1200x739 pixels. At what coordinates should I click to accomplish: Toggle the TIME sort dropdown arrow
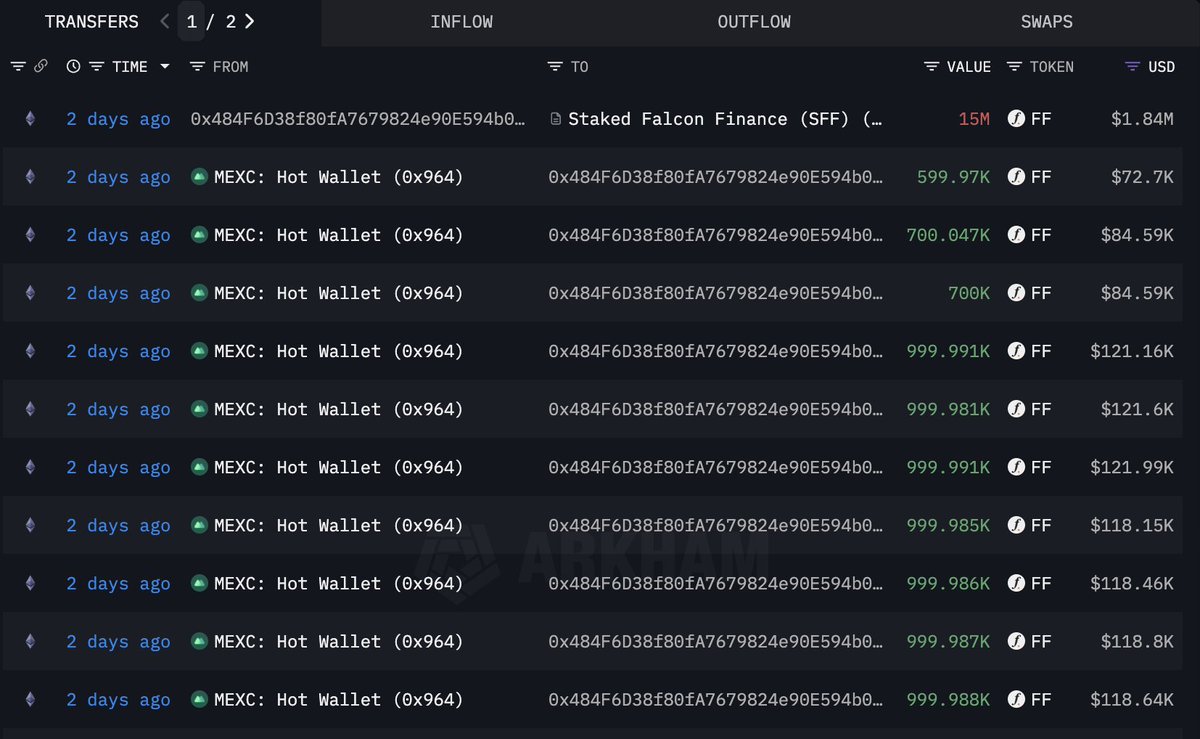click(165, 67)
